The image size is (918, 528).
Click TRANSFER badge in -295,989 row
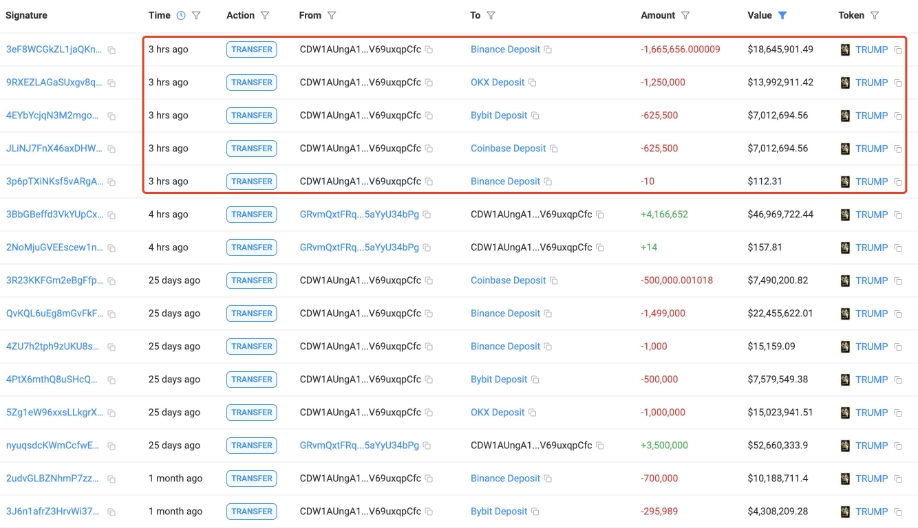tap(251, 512)
